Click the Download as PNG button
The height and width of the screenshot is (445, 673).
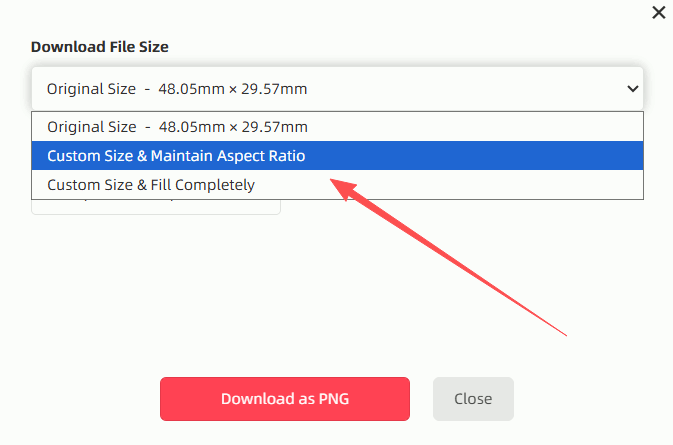pos(285,399)
